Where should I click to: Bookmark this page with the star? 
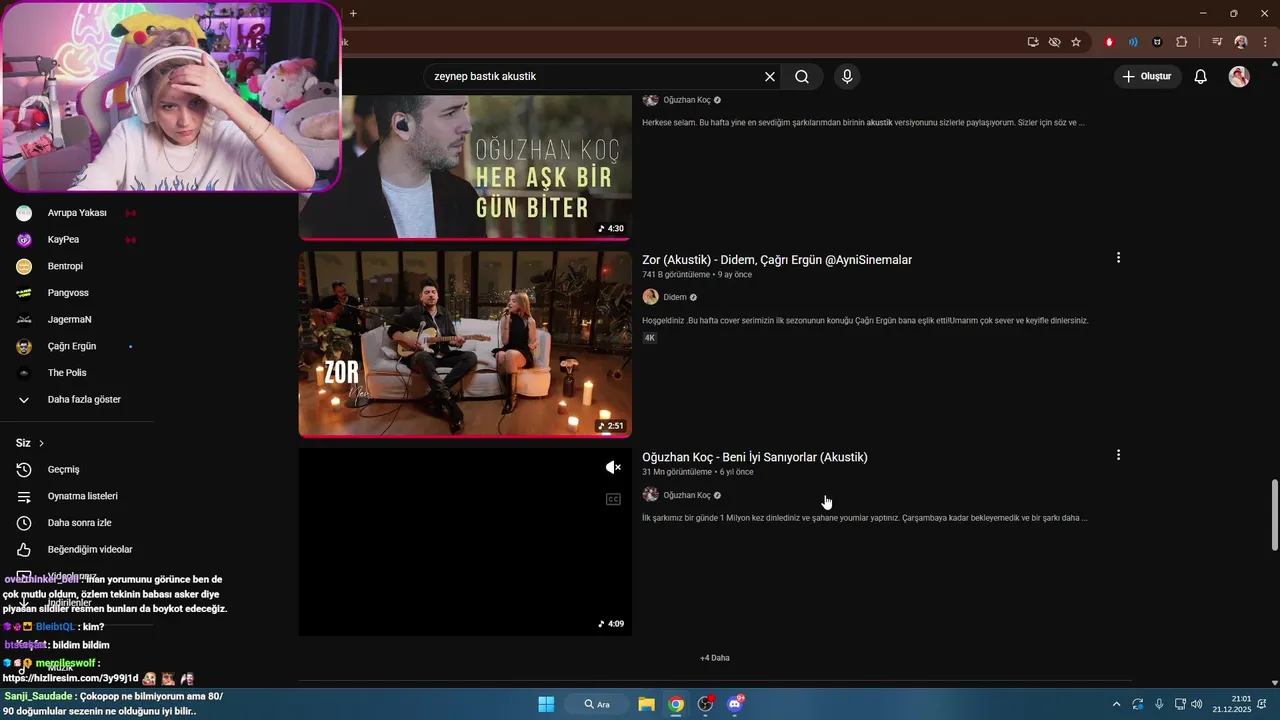[1076, 42]
